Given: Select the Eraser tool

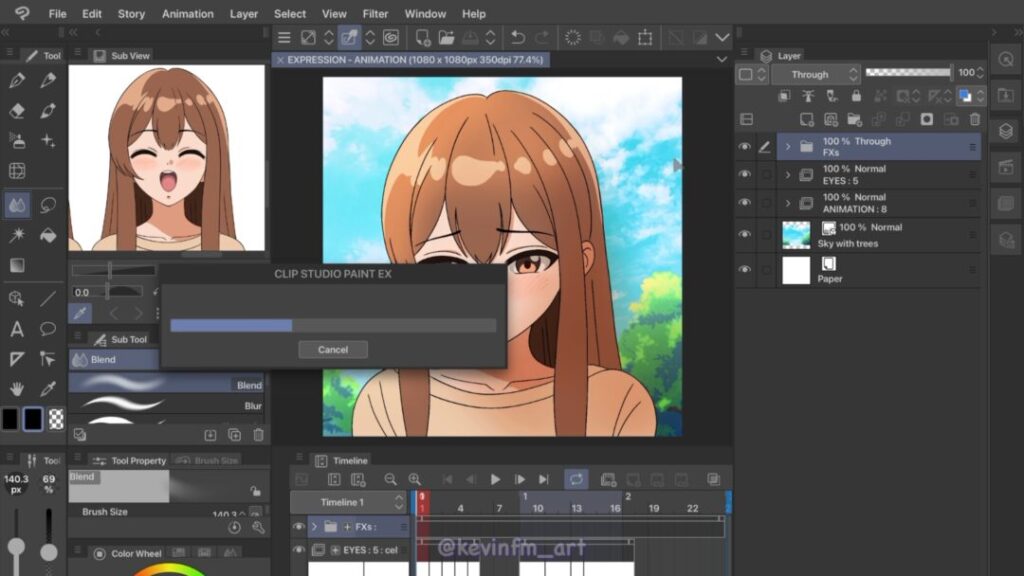Looking at the screenshot, I should click(17, 111).
